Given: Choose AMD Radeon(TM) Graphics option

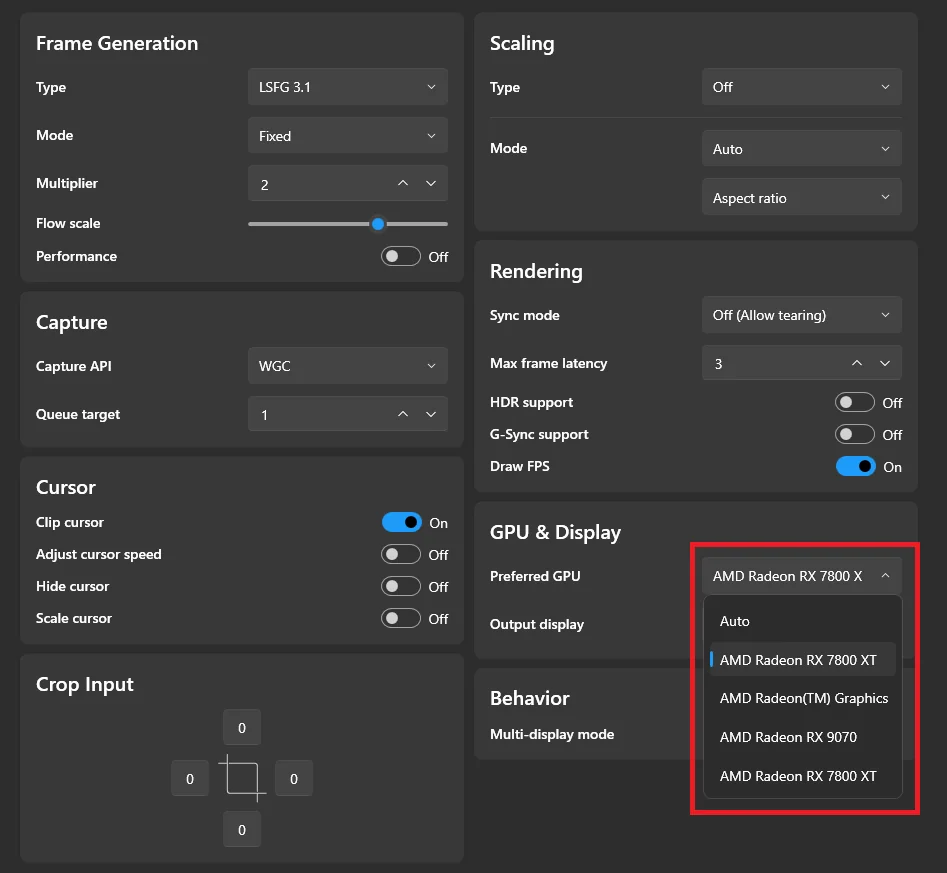Looking at the screenshot, I should tap(803, 698).
